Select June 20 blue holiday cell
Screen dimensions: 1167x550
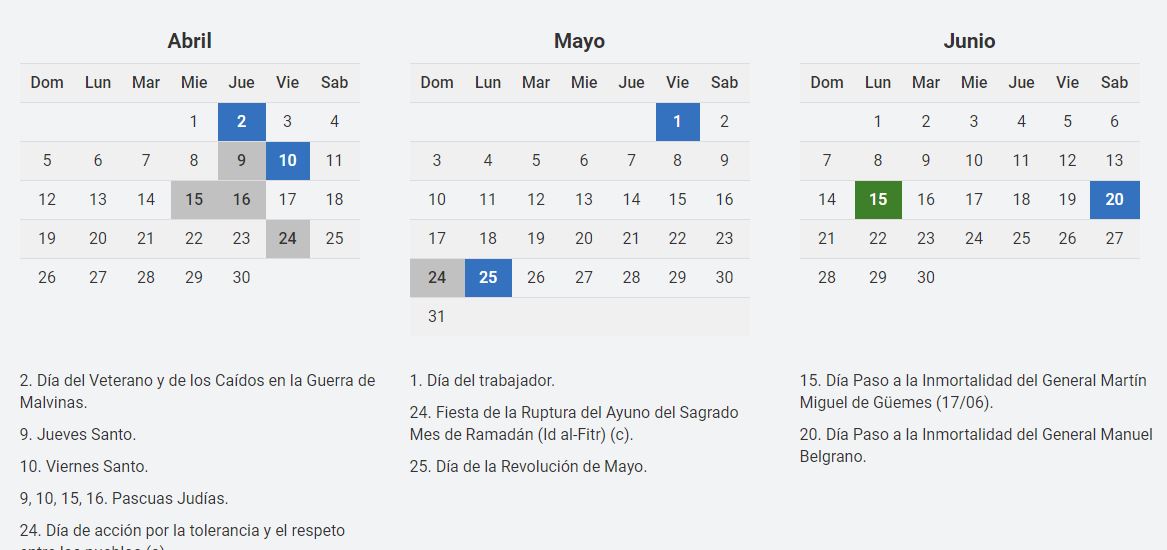pos(1114,200)
